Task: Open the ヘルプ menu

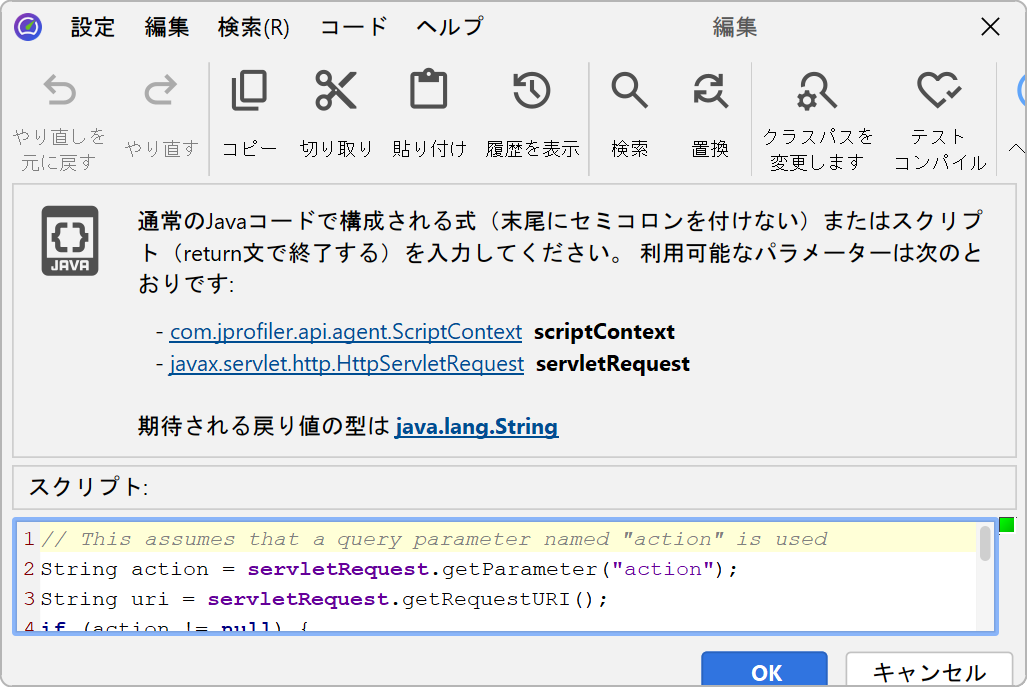Action: tap(449, 27)
